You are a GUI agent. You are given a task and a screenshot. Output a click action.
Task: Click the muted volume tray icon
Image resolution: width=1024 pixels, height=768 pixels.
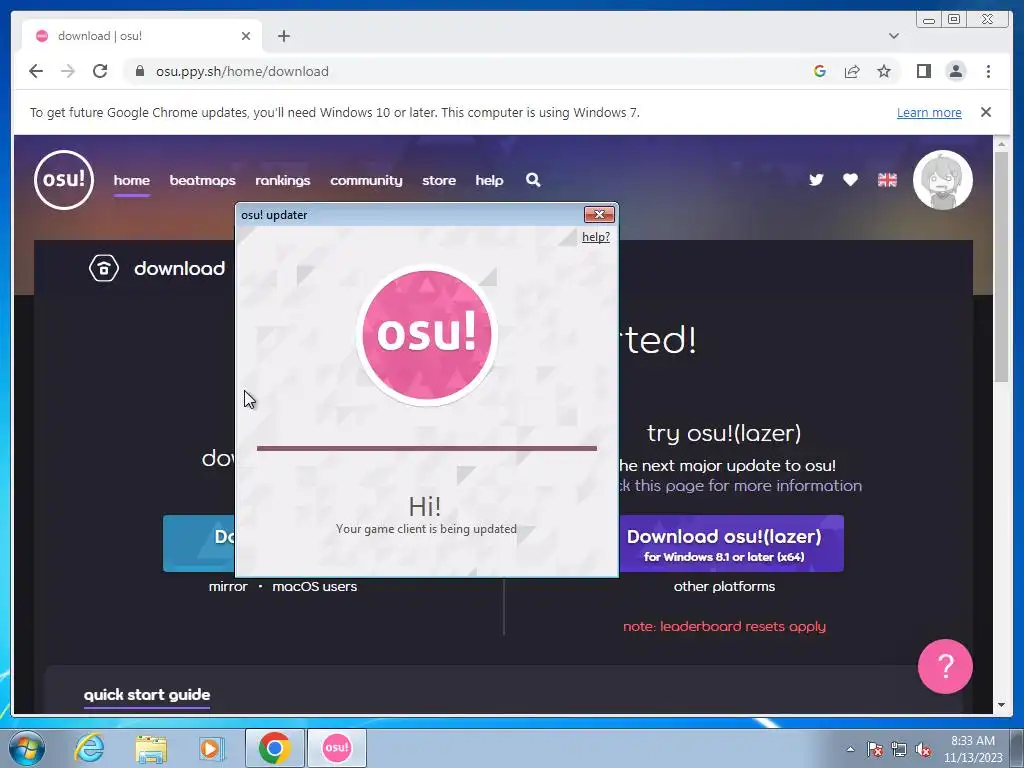pyautogui.click(x=923, y=750)
